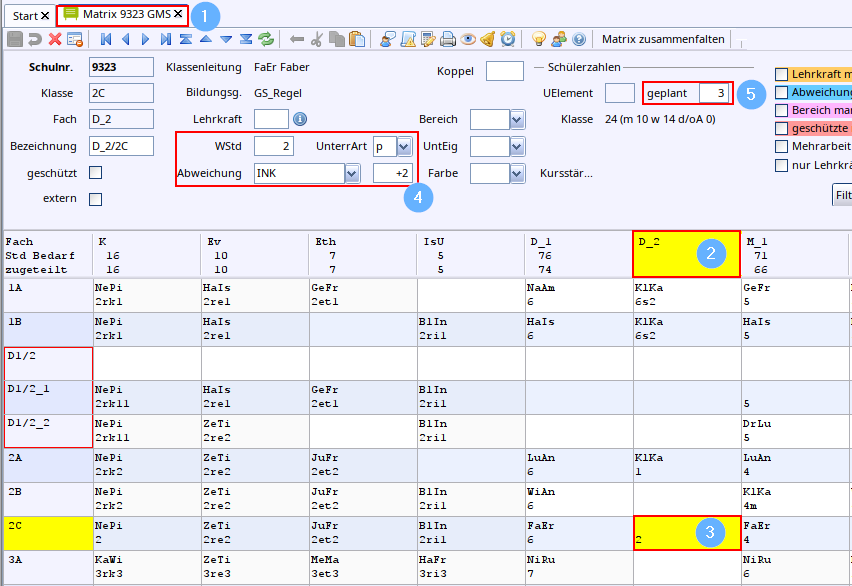Enable the geschützt checkbox
This screenshot has height=586, width=852.
[x=96, y=173]
